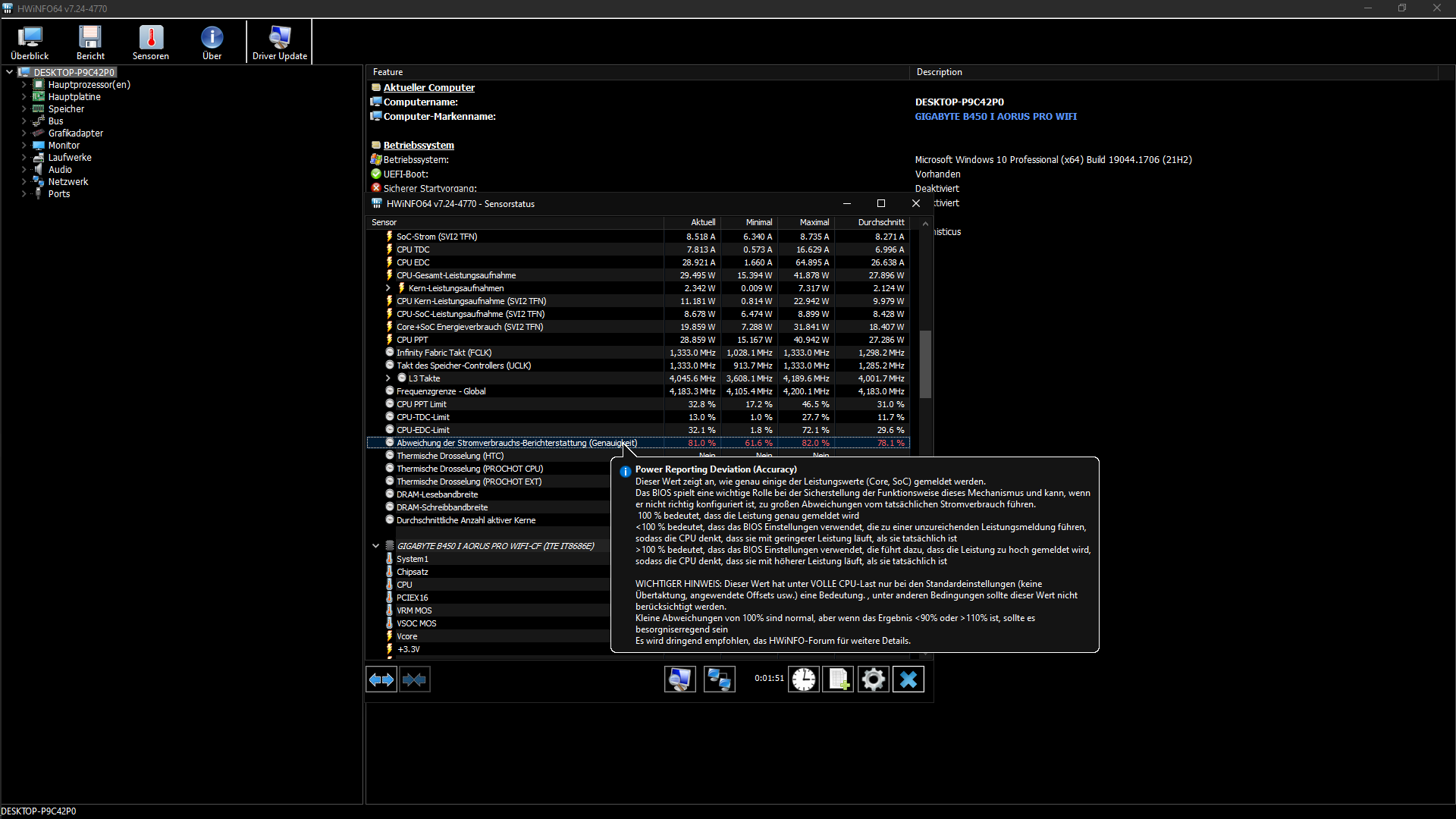Expand Kern-Leistungsaufnahmen sensor group

(388, 288)
